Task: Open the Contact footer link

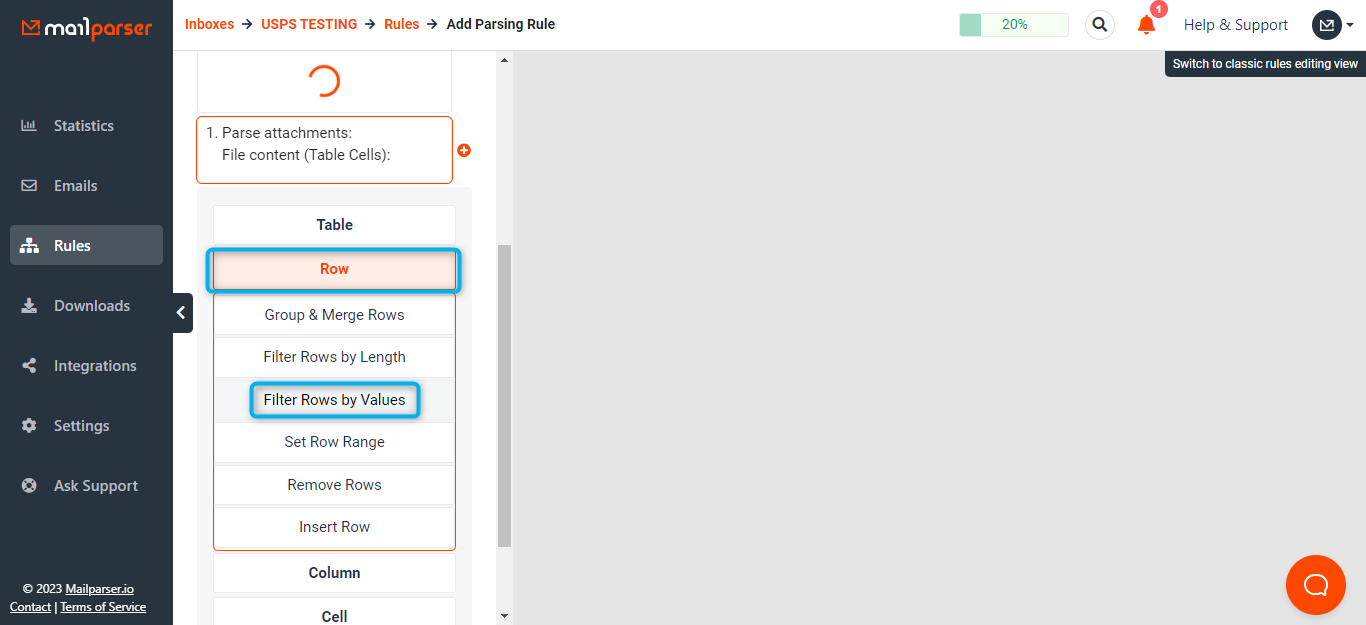Action: pos(30,607)
